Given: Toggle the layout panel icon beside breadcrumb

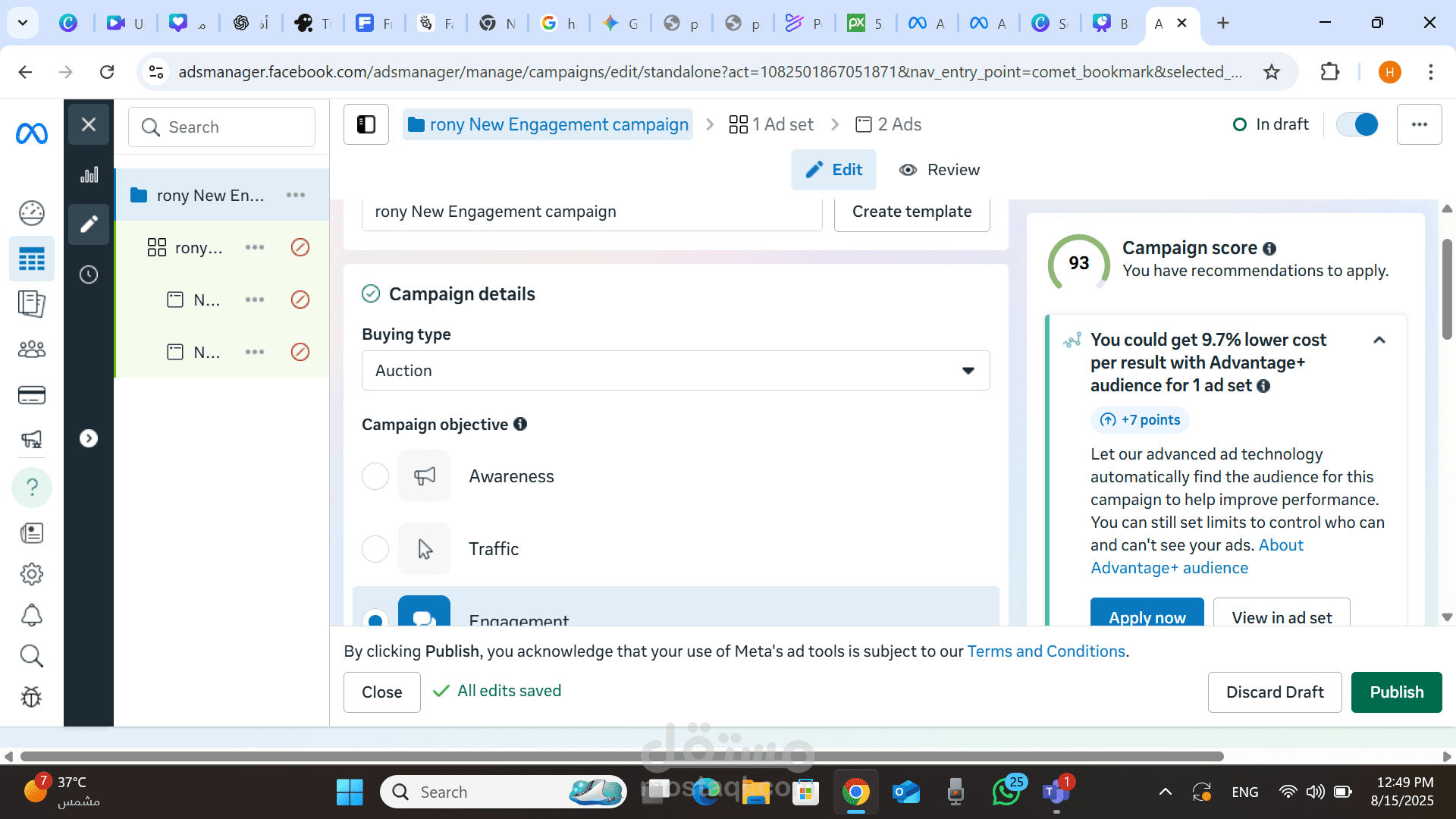Looking at the screenshot, I should (x=366, y=124).
